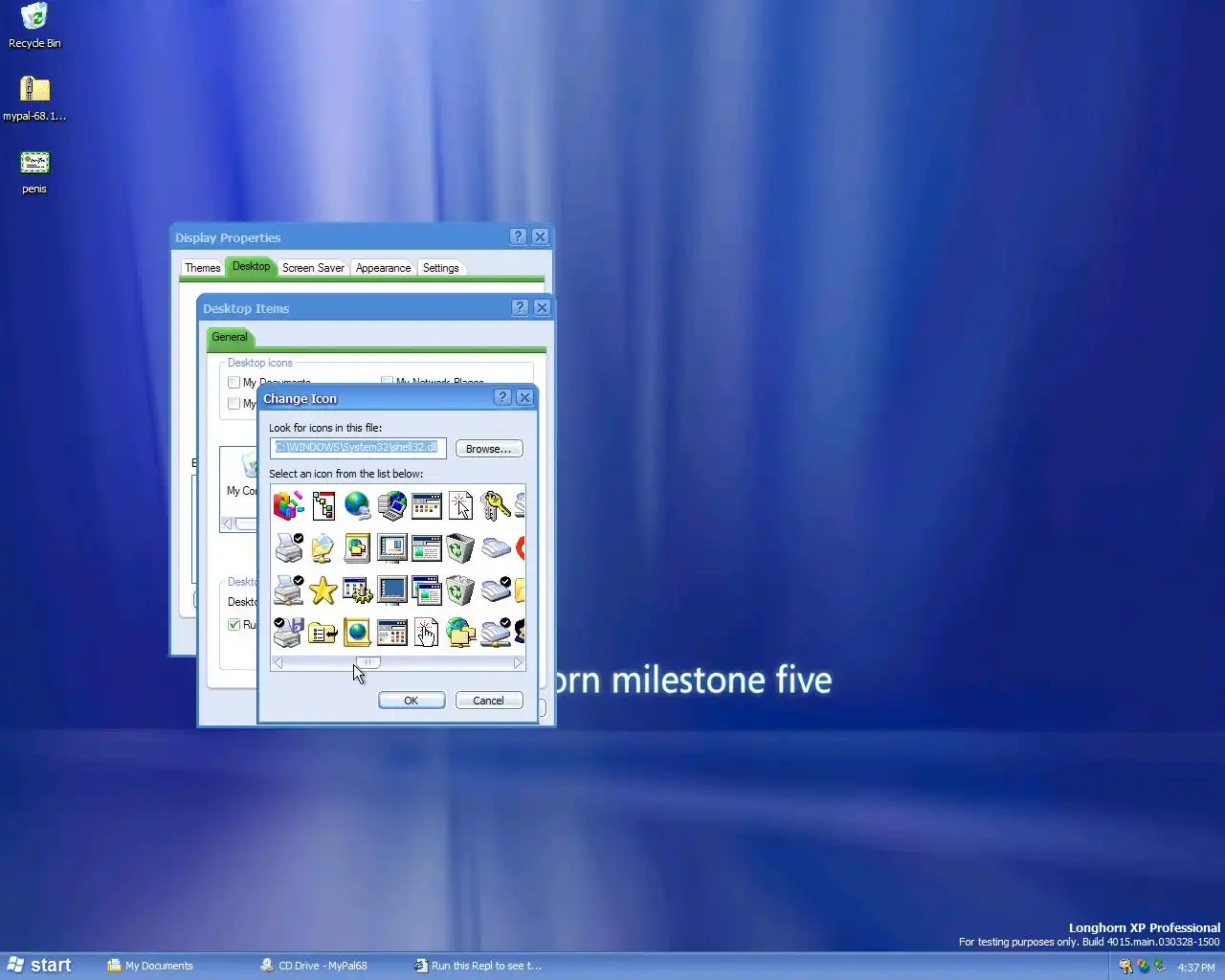Select the yellow framed globe icon, bottom row
Screen dimensions: 1225x980
click(x=357, y=633)
